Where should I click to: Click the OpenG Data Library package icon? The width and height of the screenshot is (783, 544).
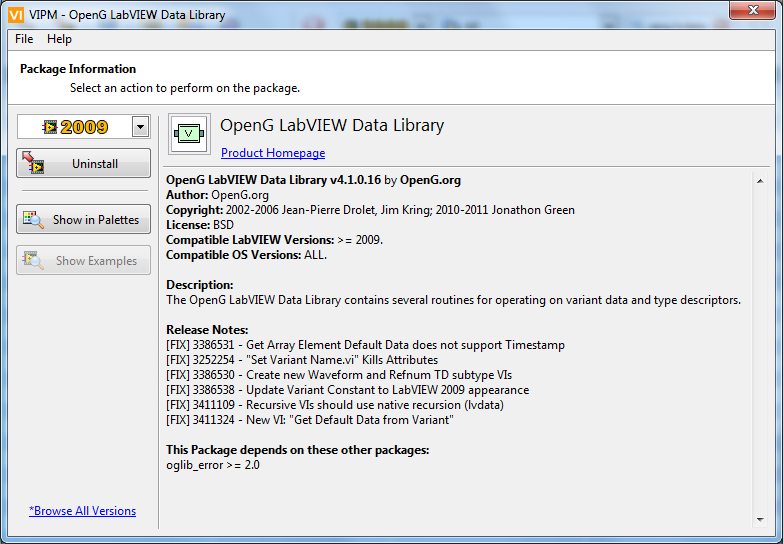pos(189,134)
